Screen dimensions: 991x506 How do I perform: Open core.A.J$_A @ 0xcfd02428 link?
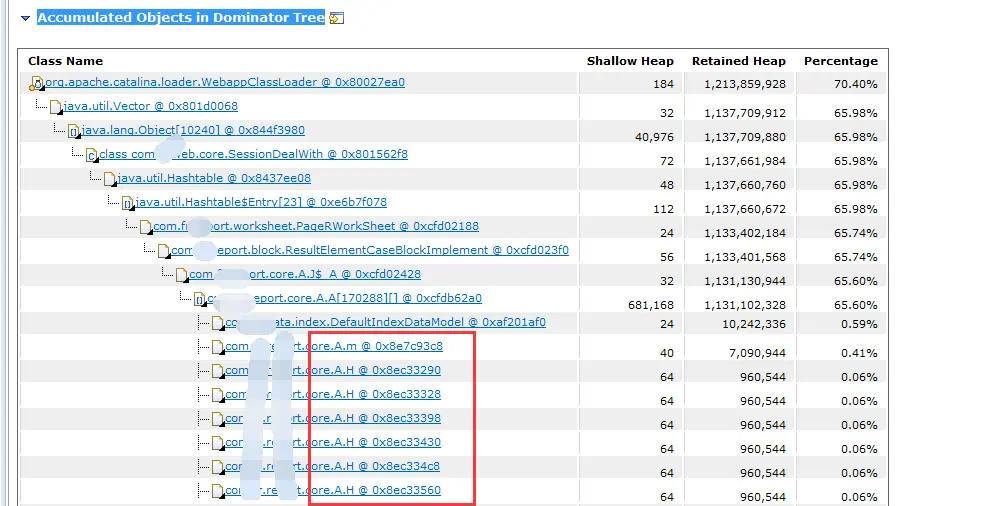tap(305, 274)
